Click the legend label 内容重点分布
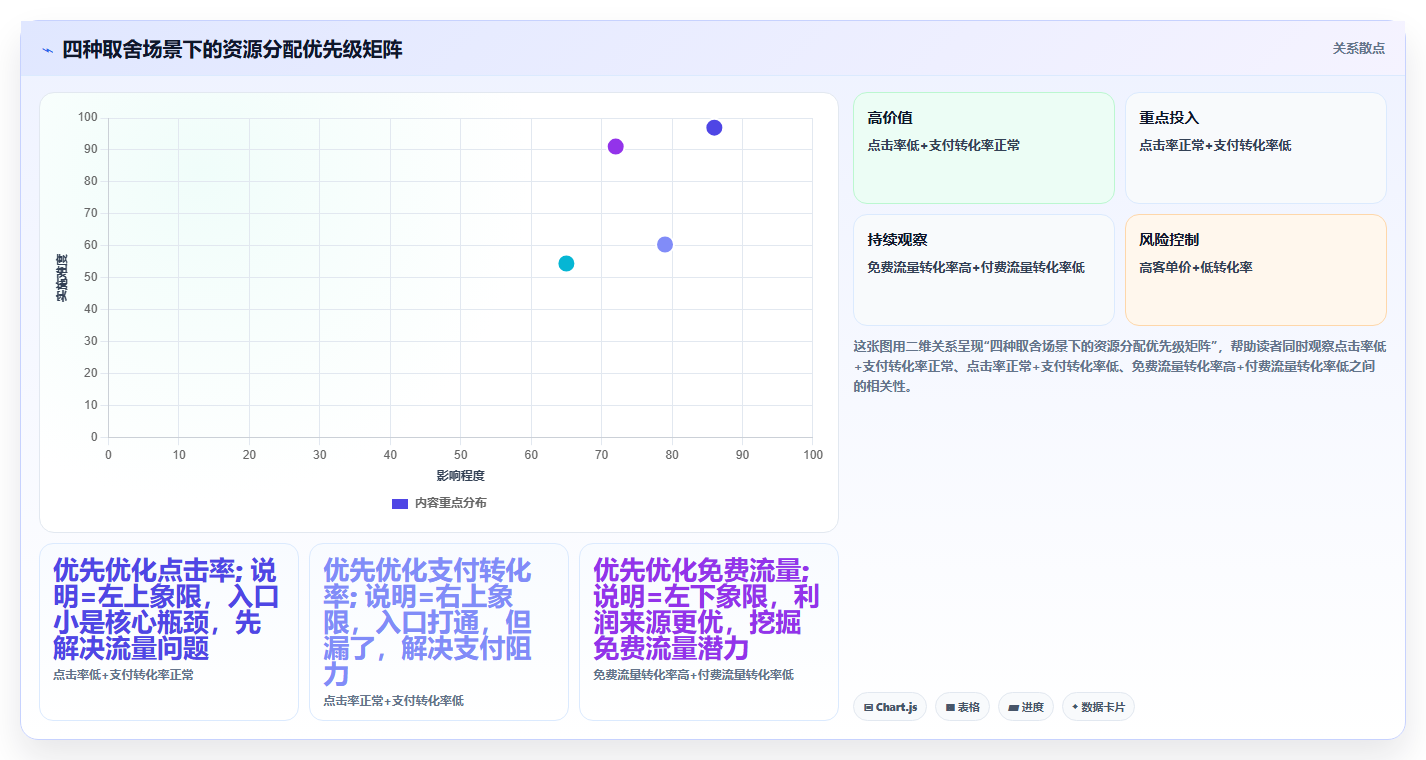The height and width of the screenshot is (760, 1426). point(451,503)
